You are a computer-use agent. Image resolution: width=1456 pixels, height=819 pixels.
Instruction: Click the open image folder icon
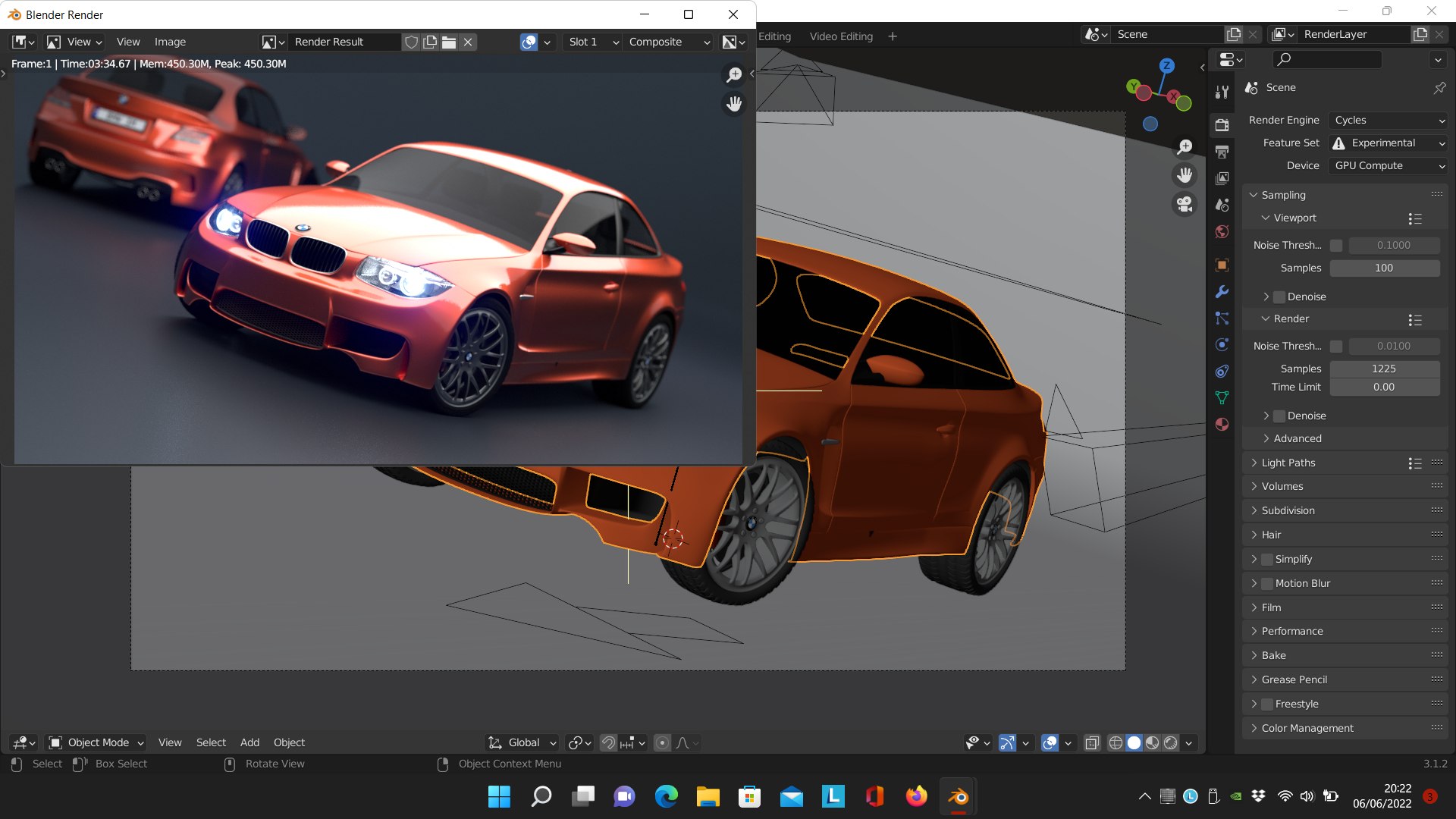point(449,42)
